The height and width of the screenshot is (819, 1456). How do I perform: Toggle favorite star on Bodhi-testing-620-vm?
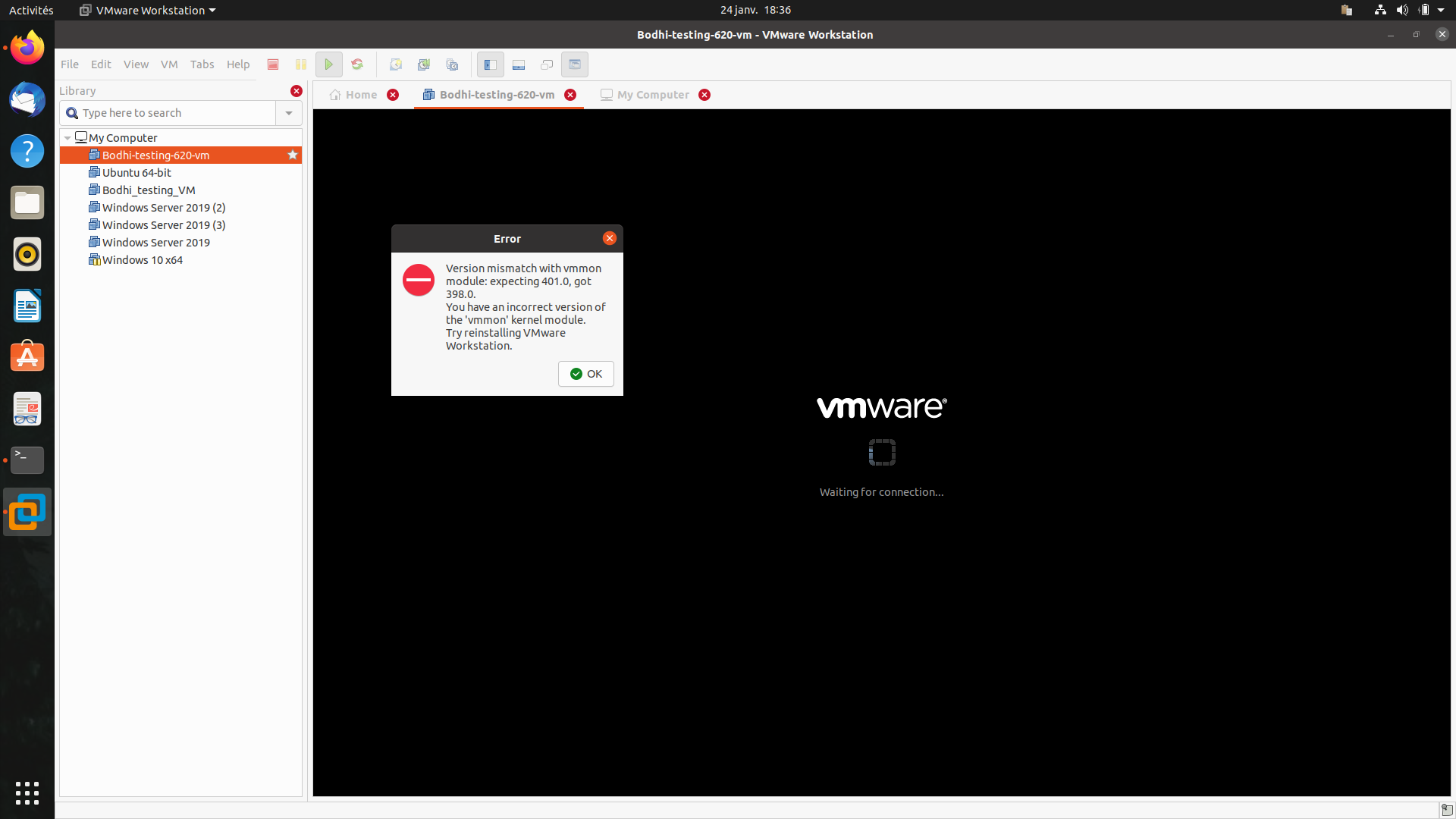[293, 155]
